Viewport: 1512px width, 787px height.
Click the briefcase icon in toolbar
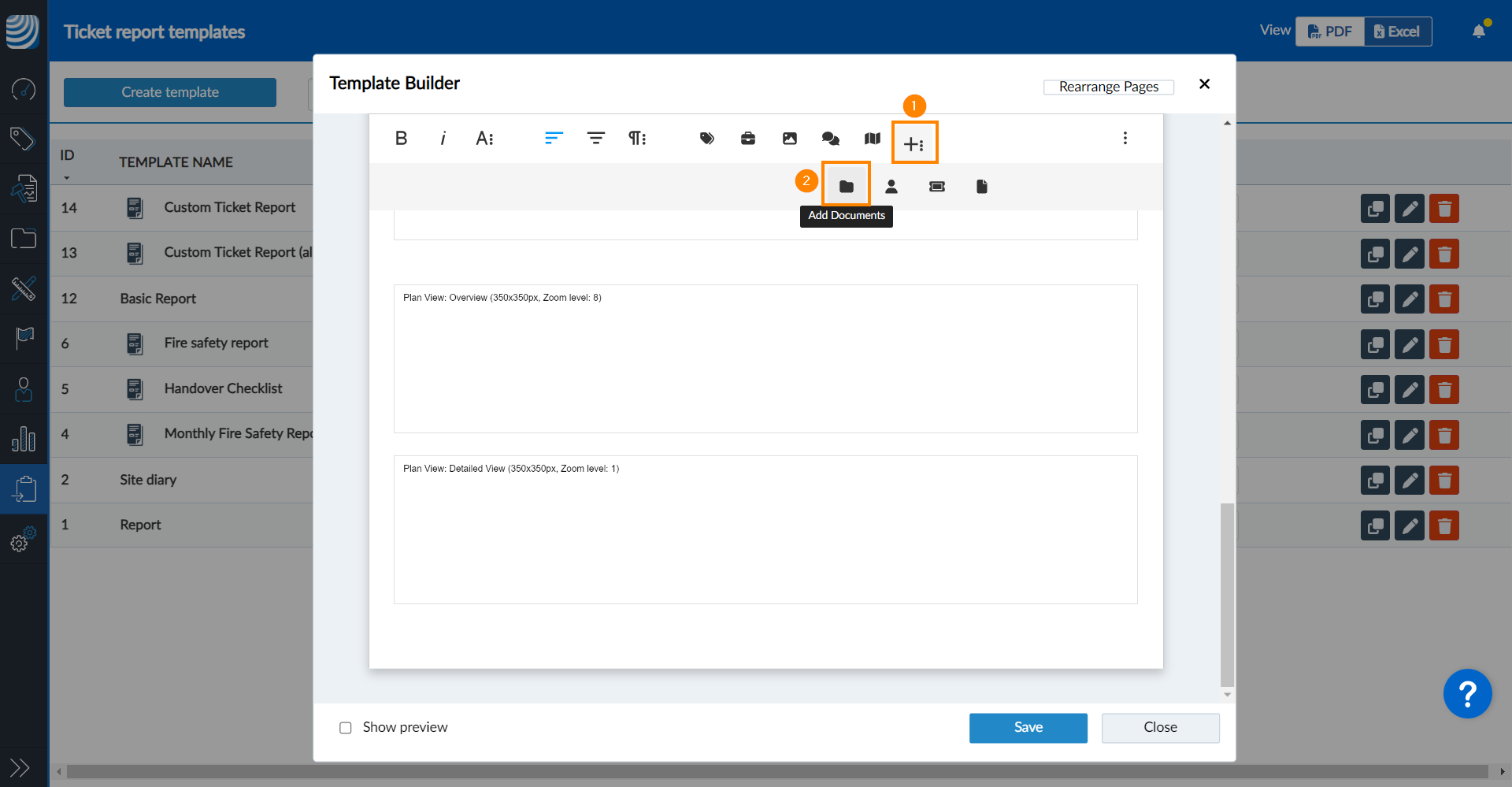(748, 139)
